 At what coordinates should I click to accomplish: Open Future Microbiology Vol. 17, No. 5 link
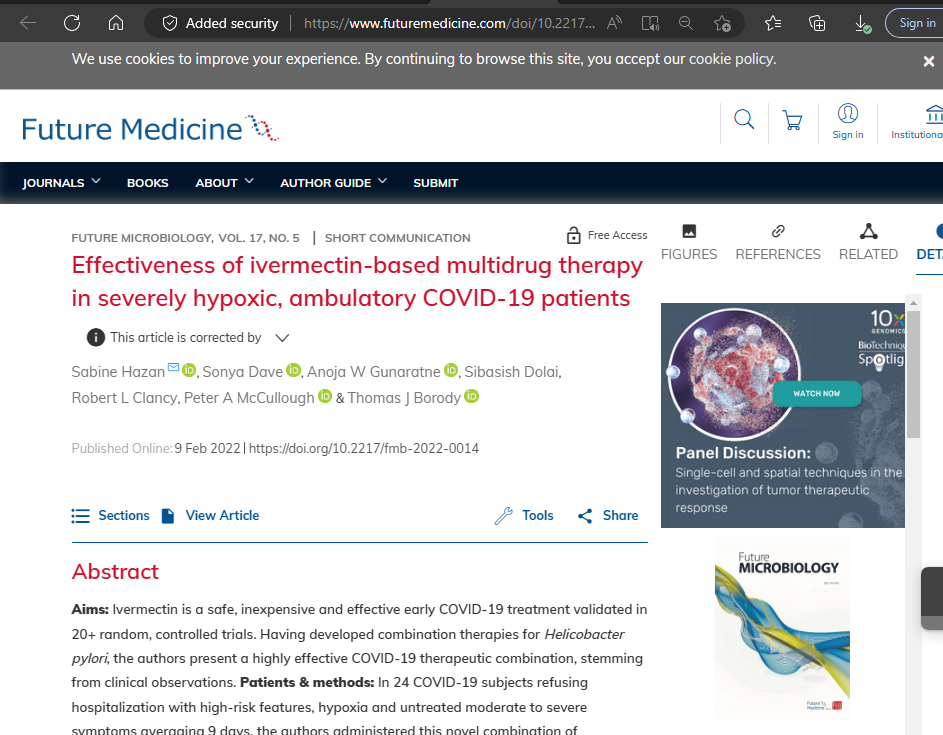(x=185, y=238)
